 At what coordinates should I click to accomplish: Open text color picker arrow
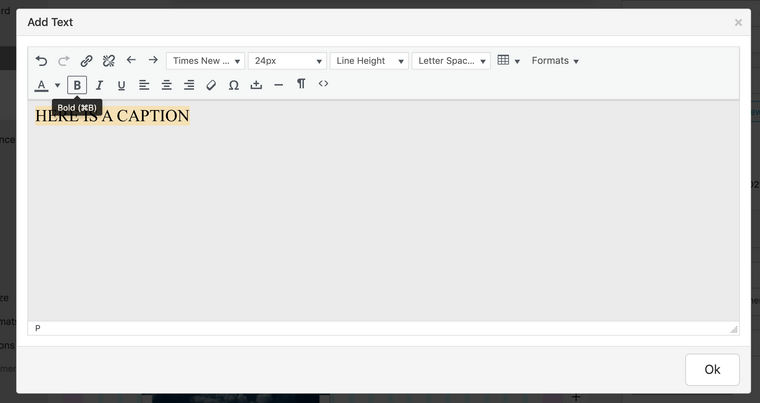tap(57, 85)
